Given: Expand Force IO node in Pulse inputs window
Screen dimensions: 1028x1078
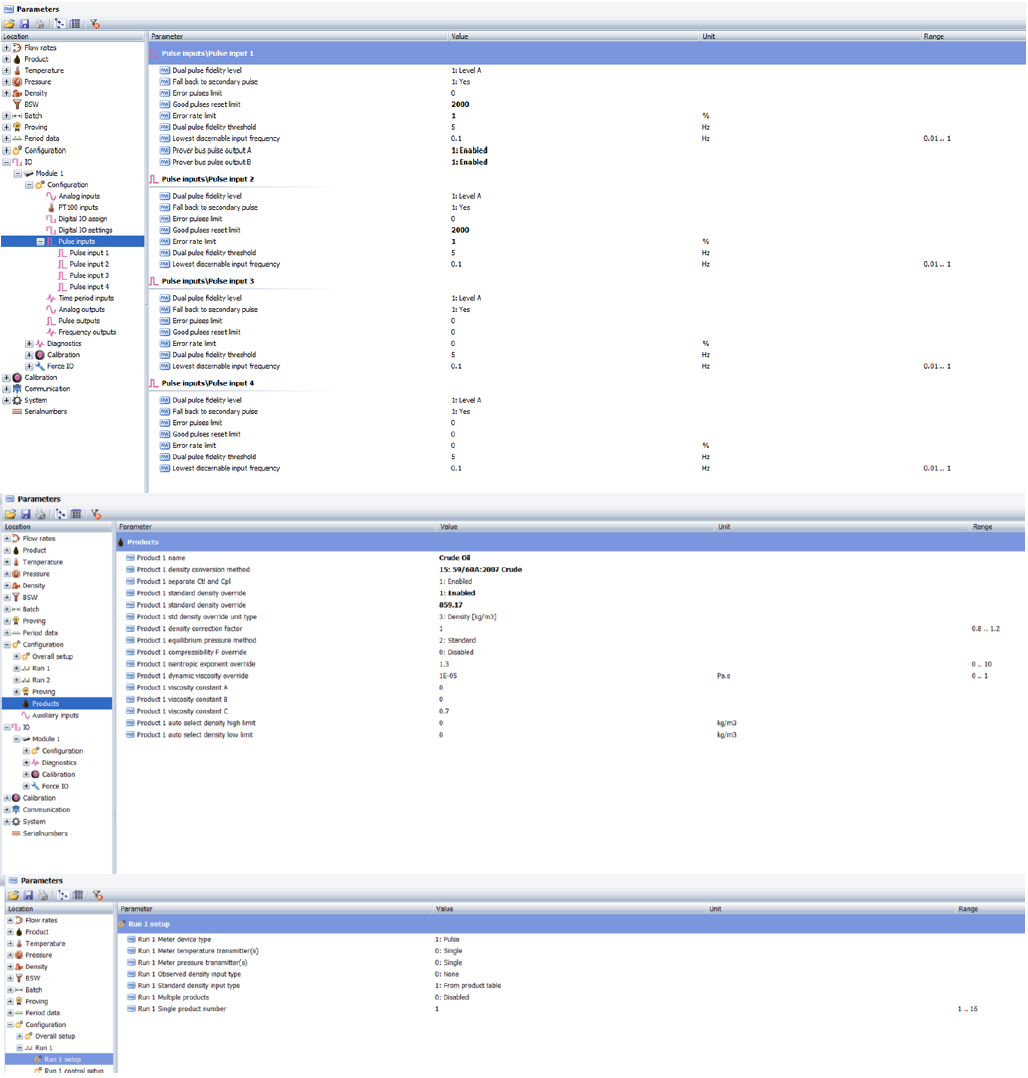Looking at the screenshot, I should click(29, 366).
